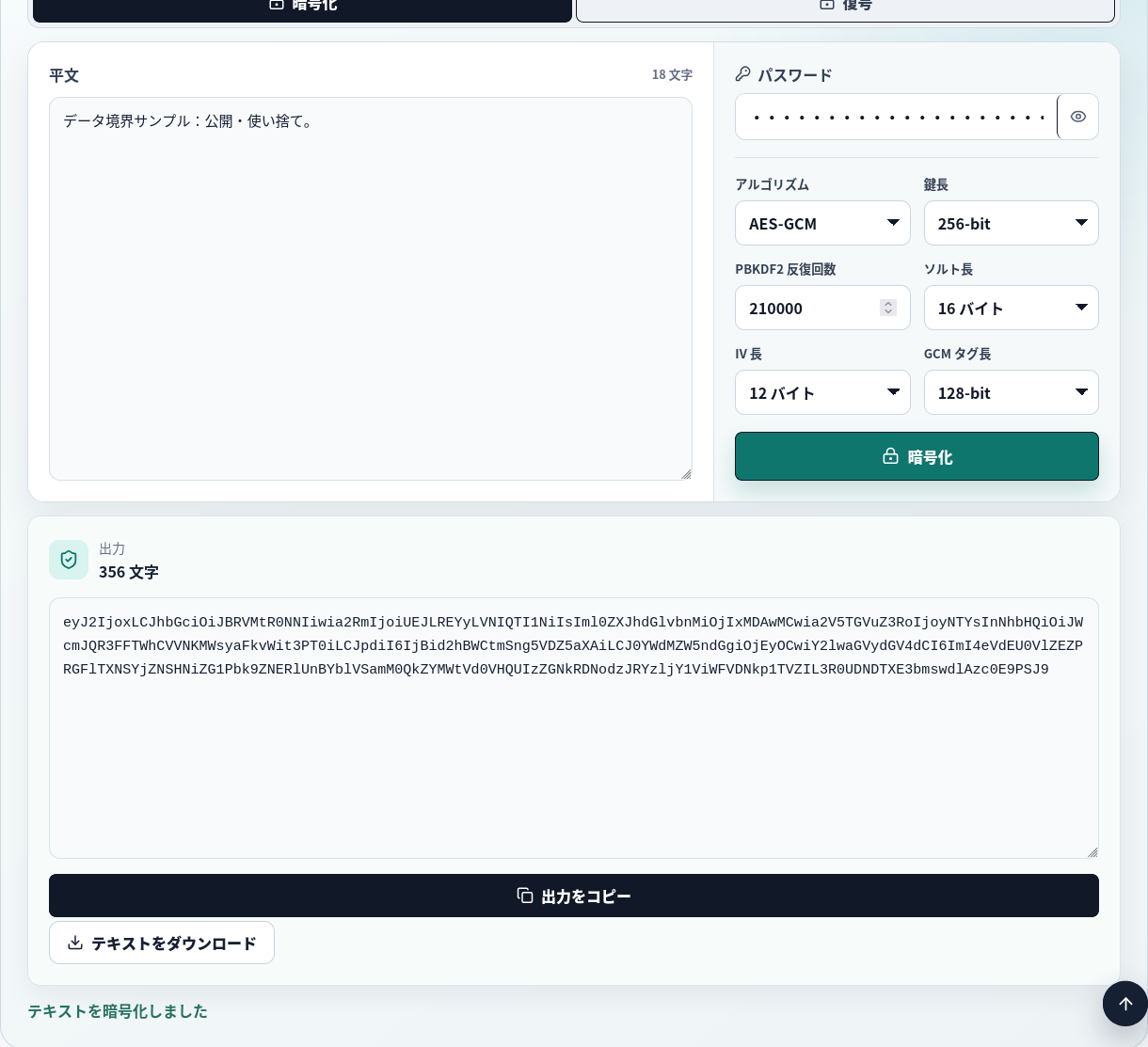Open the 鍵長 256-bit dropdown
Image resolution: width=1148 pixels, height=1047 pixels.
[x=1012, y=223]
